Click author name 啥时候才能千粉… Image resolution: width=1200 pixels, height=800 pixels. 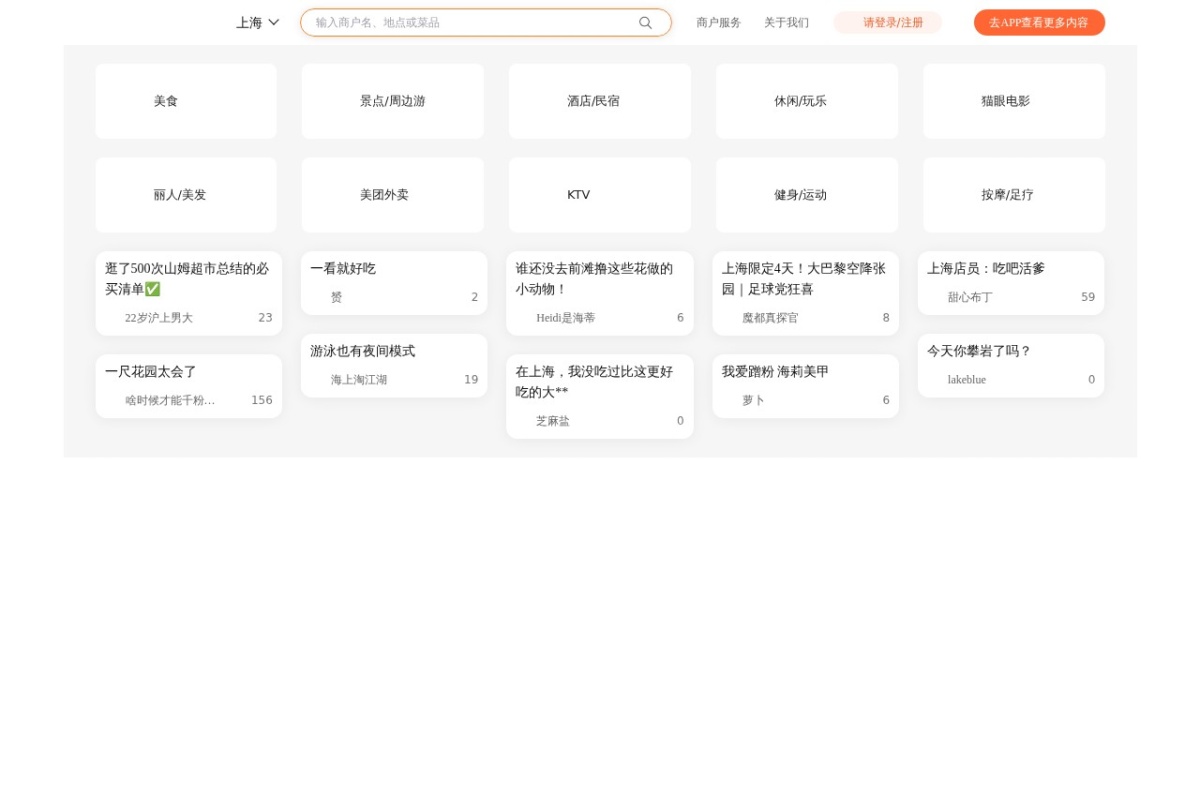(x=170, y=400)
